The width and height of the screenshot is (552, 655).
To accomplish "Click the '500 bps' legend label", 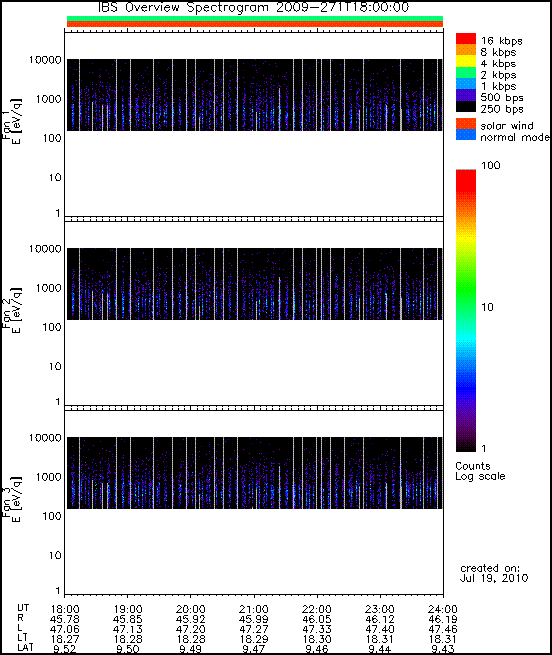I will point(502,97).
